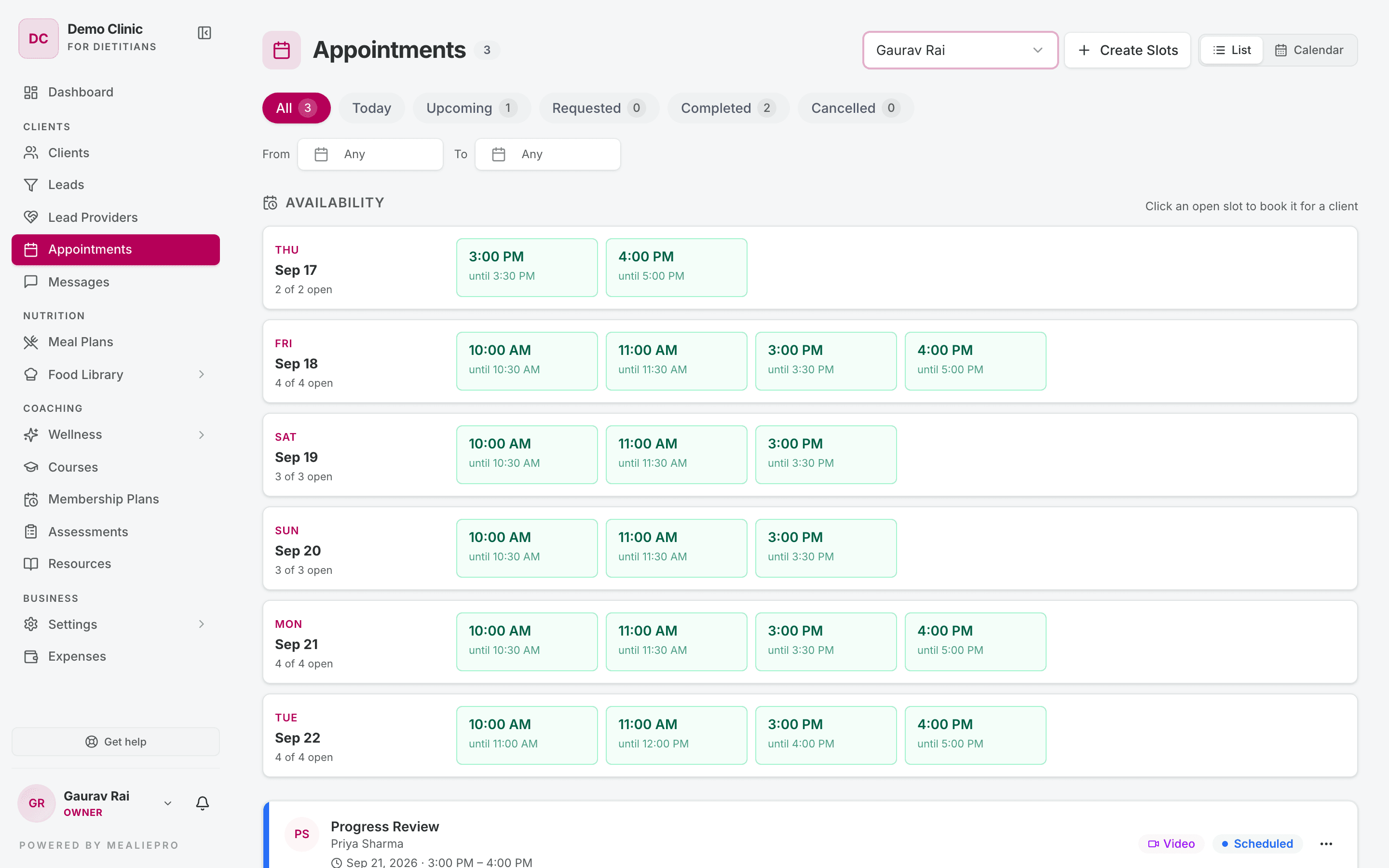Expand the Food Library submenu

point(201,374)
